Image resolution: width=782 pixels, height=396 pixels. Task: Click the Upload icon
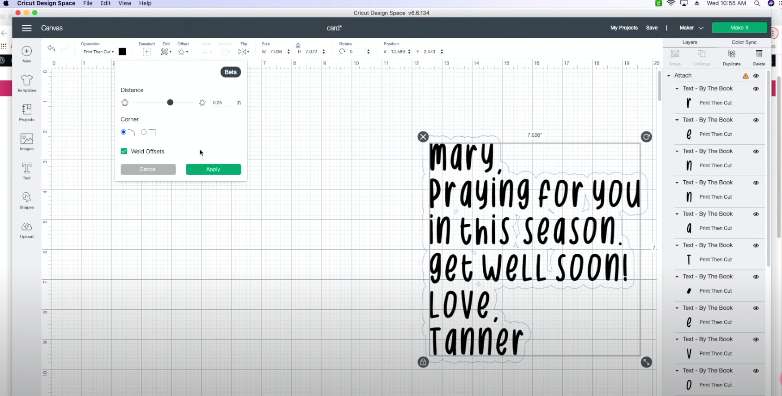pyautogui.click(x=26, y=226)
